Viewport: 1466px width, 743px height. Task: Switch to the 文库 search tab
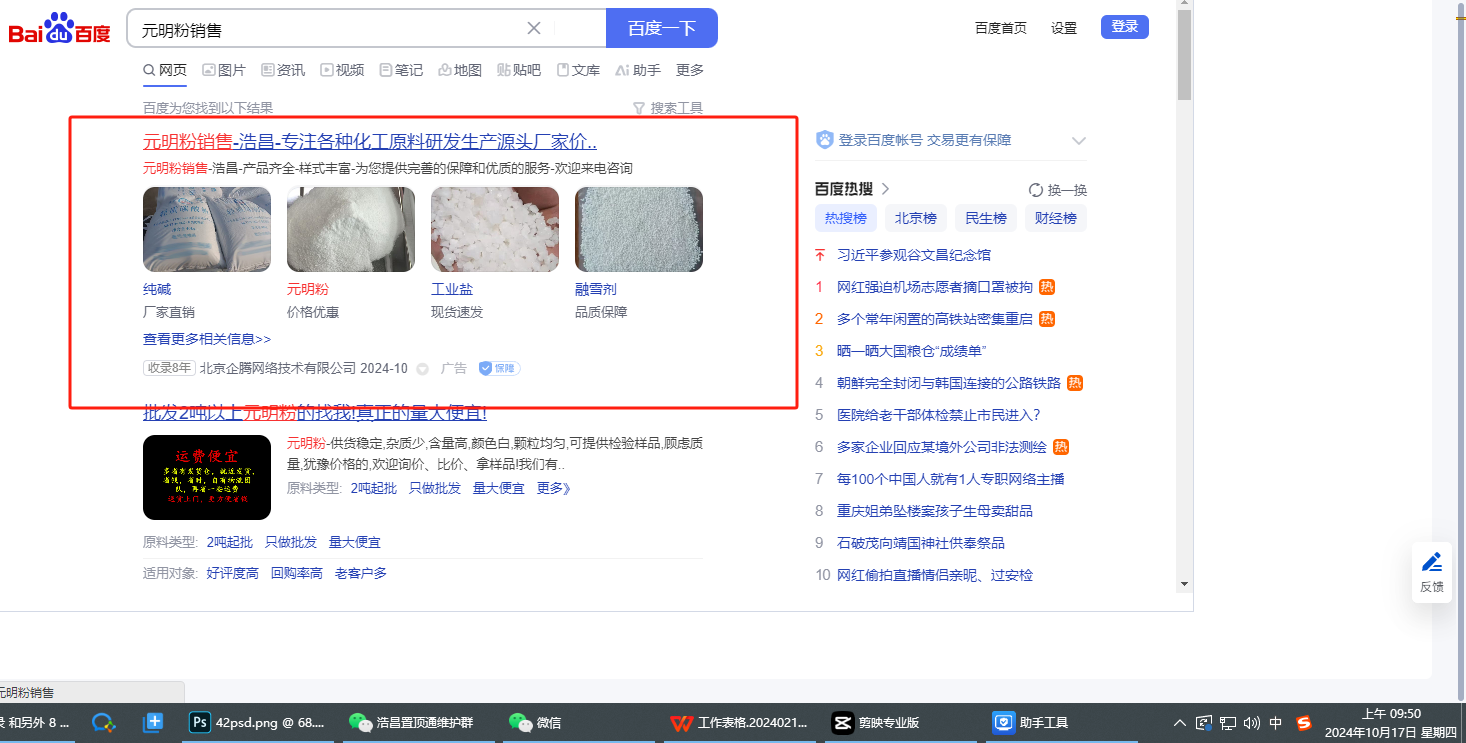coord(578,70)
